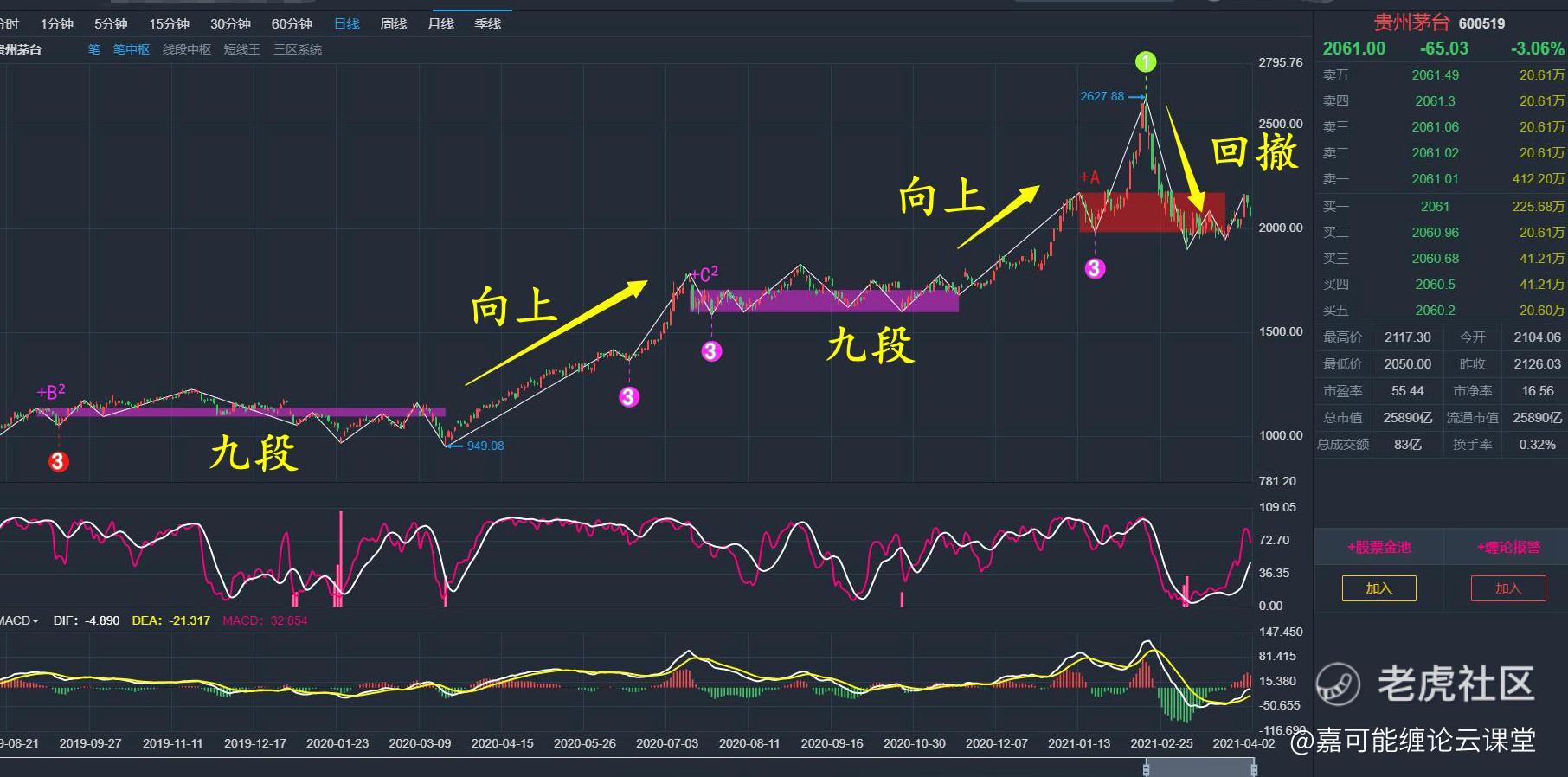Click the right handle of the date range slider
Image resolution: width=1568 pixels, height=777 pixels.
coord(1254,767)
